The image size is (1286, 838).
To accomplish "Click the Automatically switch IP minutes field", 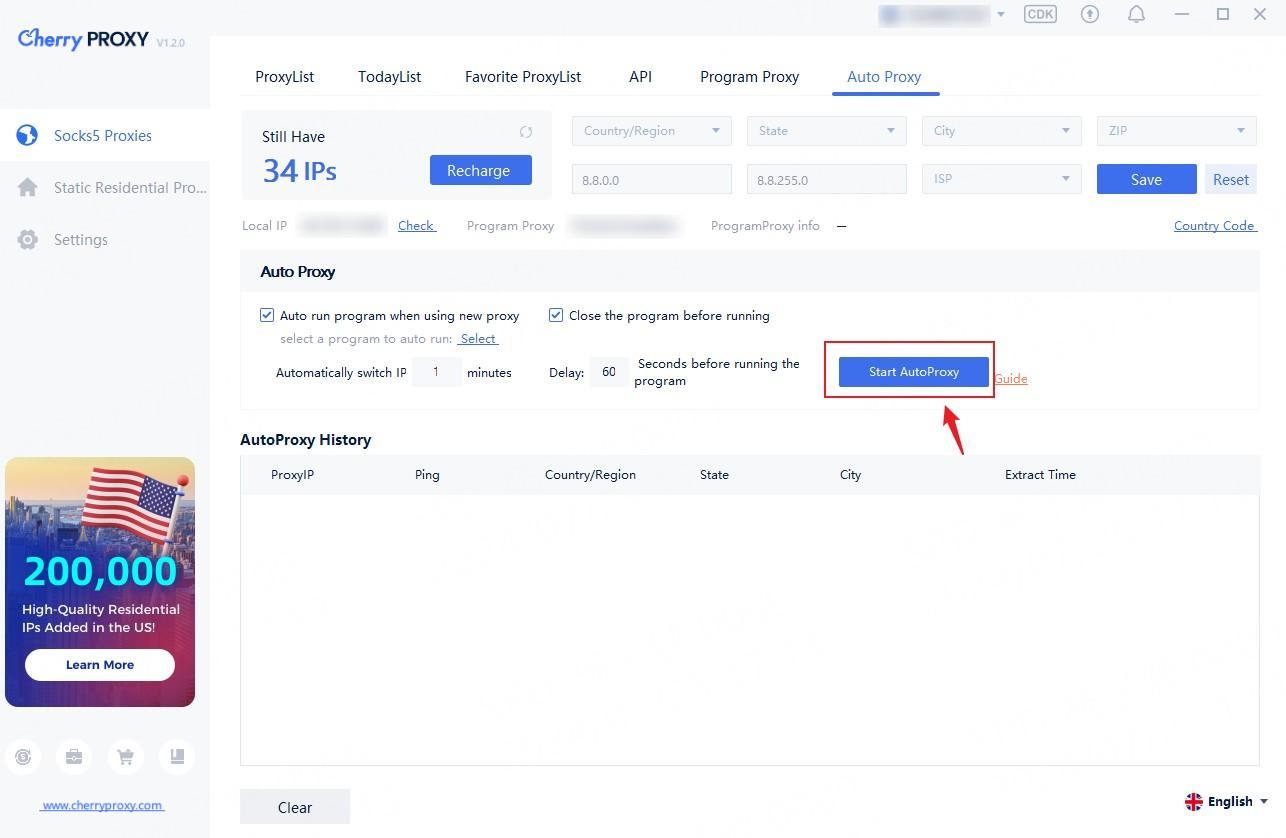I will tap(436, 372).
